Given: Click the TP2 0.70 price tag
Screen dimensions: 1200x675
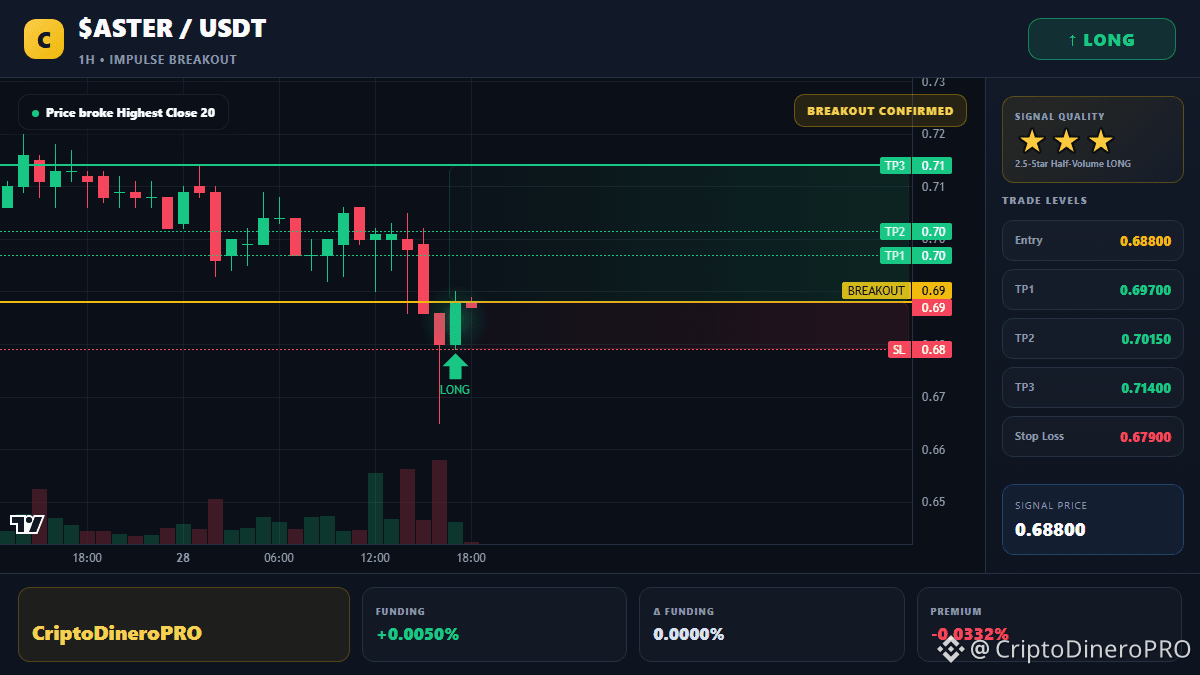Looking at the screenshot, I should tap(915, 232).
